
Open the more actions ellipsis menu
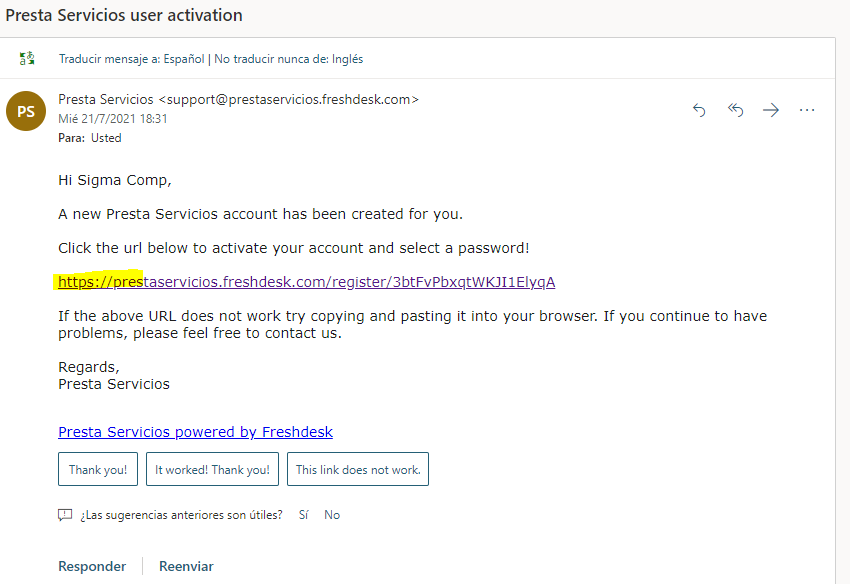coord(807,110)
